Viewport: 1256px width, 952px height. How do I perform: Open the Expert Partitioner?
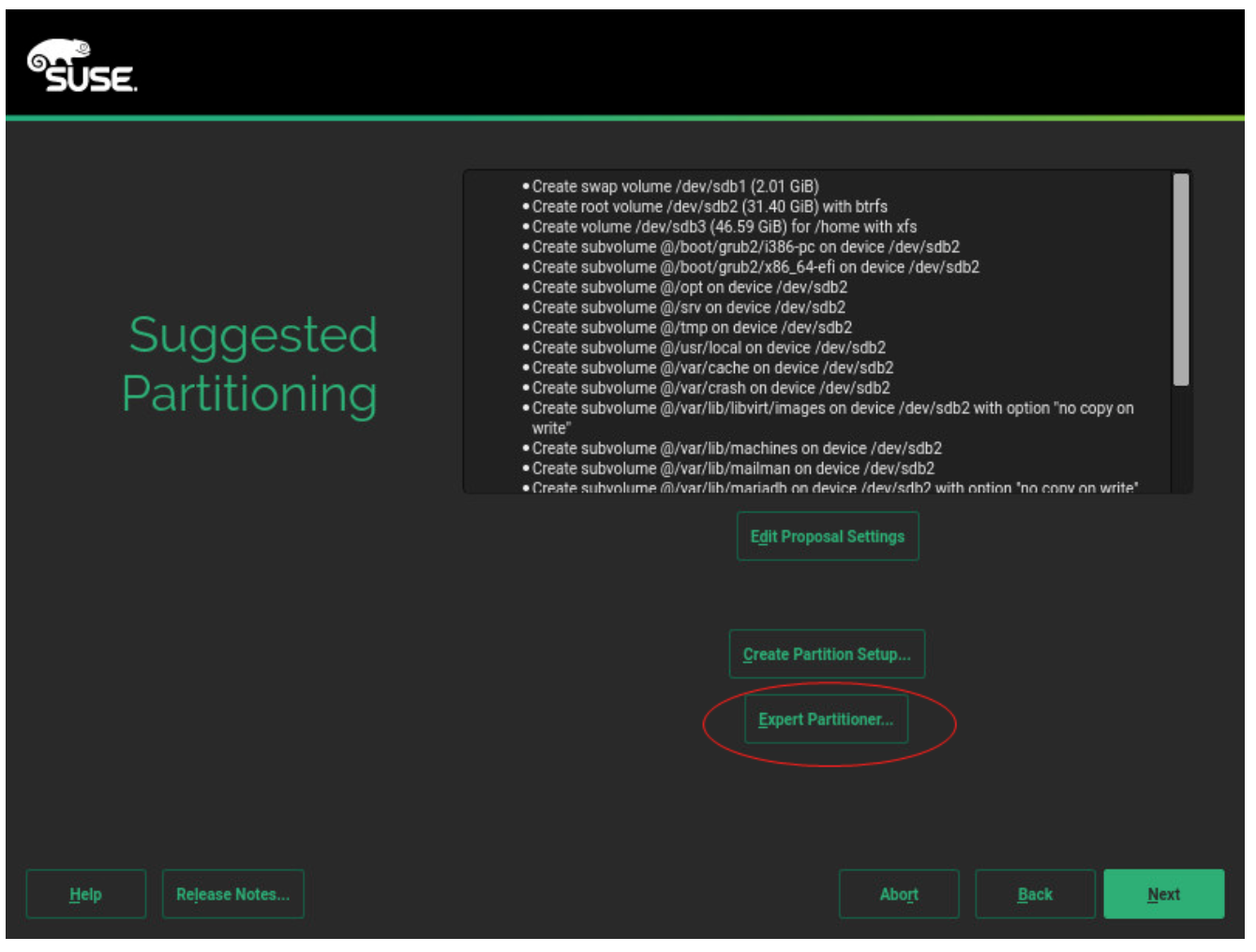[825, 720]
